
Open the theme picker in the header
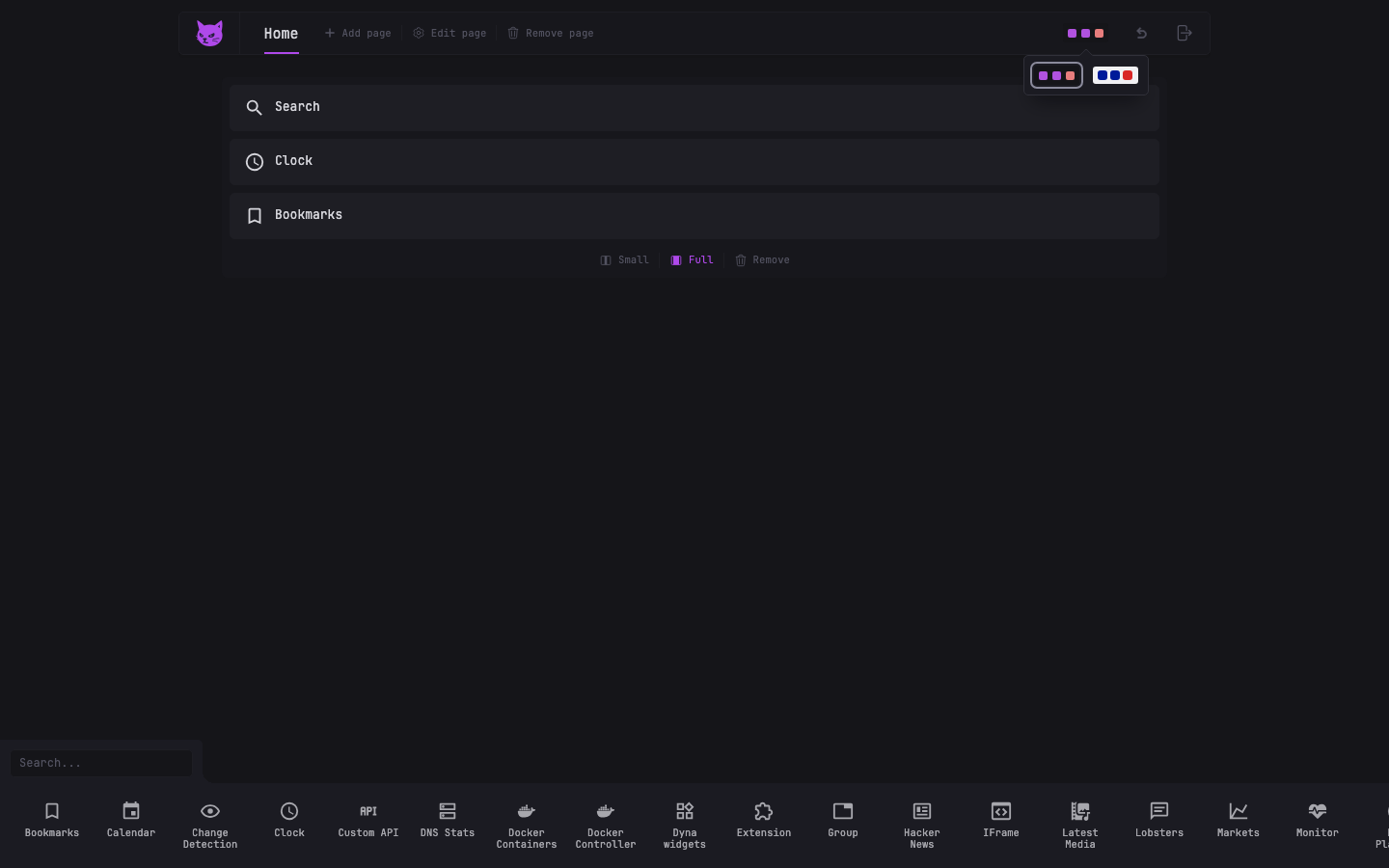pos(1085,34)
